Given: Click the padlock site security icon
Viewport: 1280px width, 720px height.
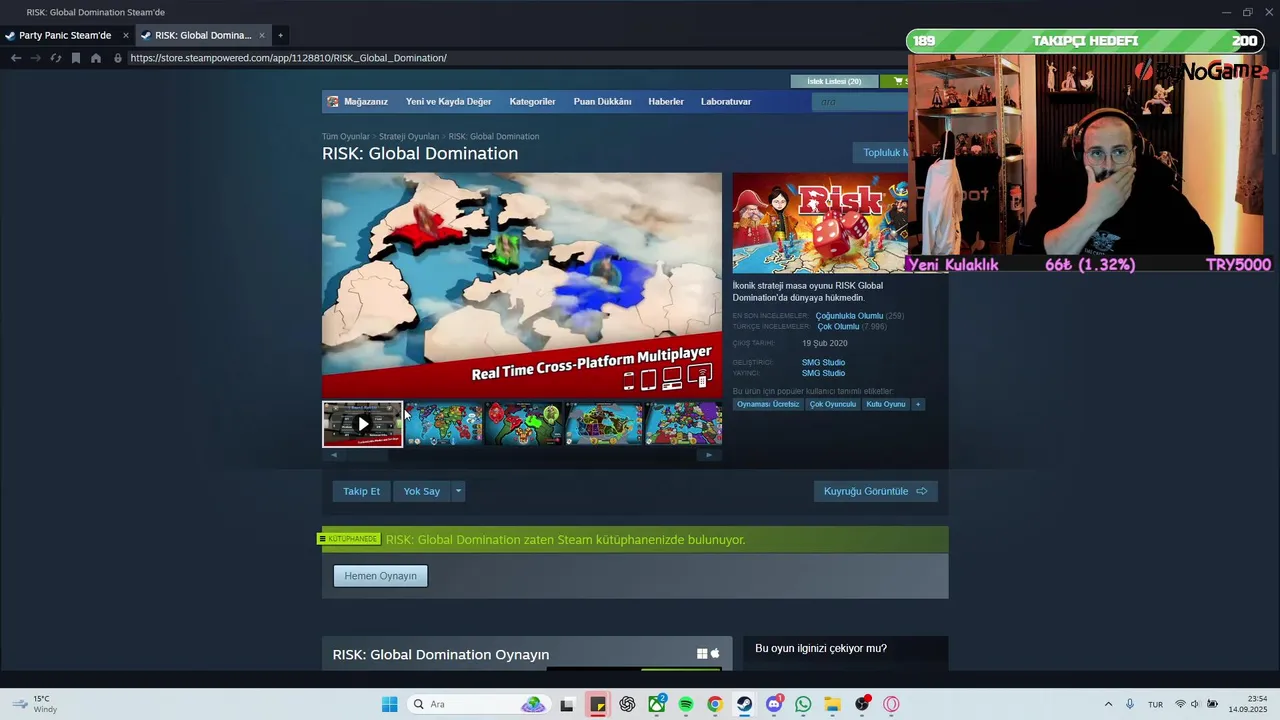Looking at the screenshot, I should (x=118, y=58).
